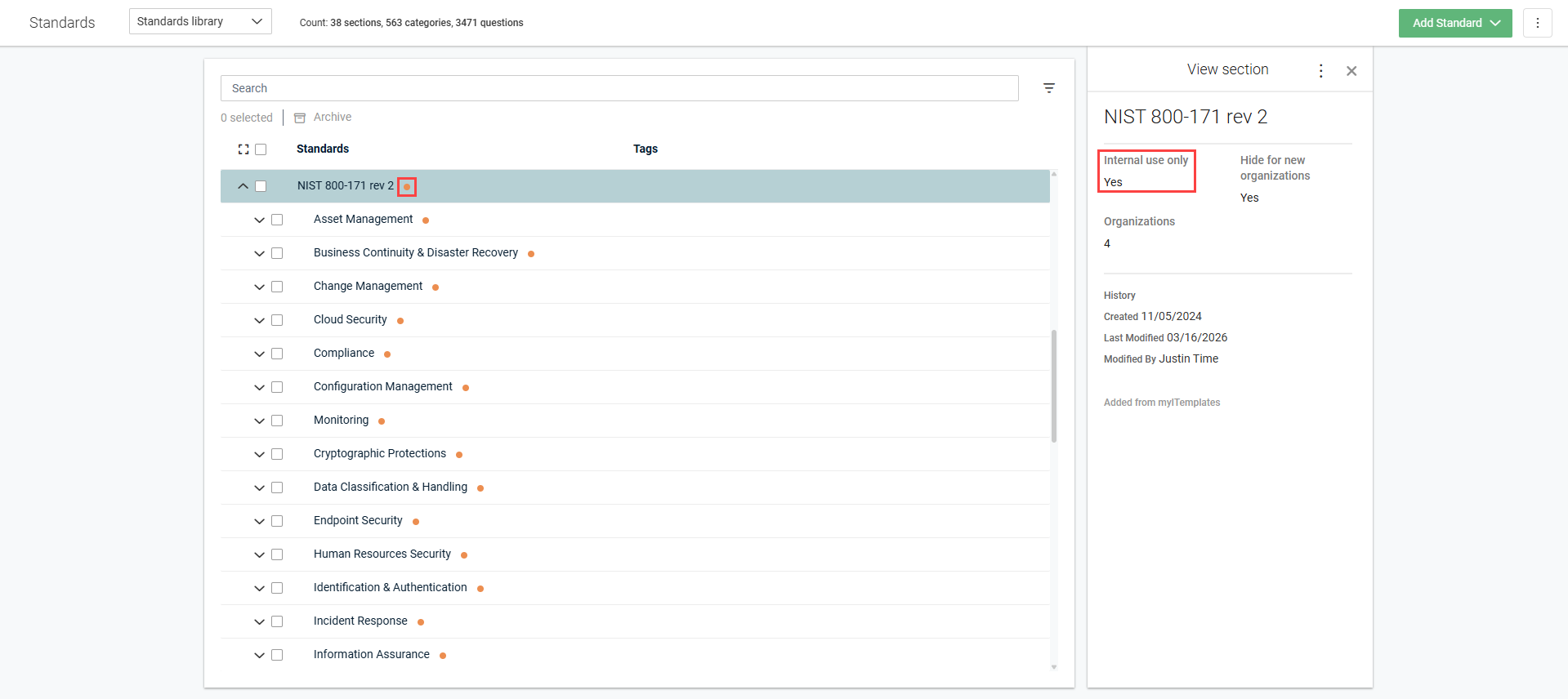1568x699 pixels.
Task: Click the vertical scrollbar in standards list
Action: (x=1054, y=385)
